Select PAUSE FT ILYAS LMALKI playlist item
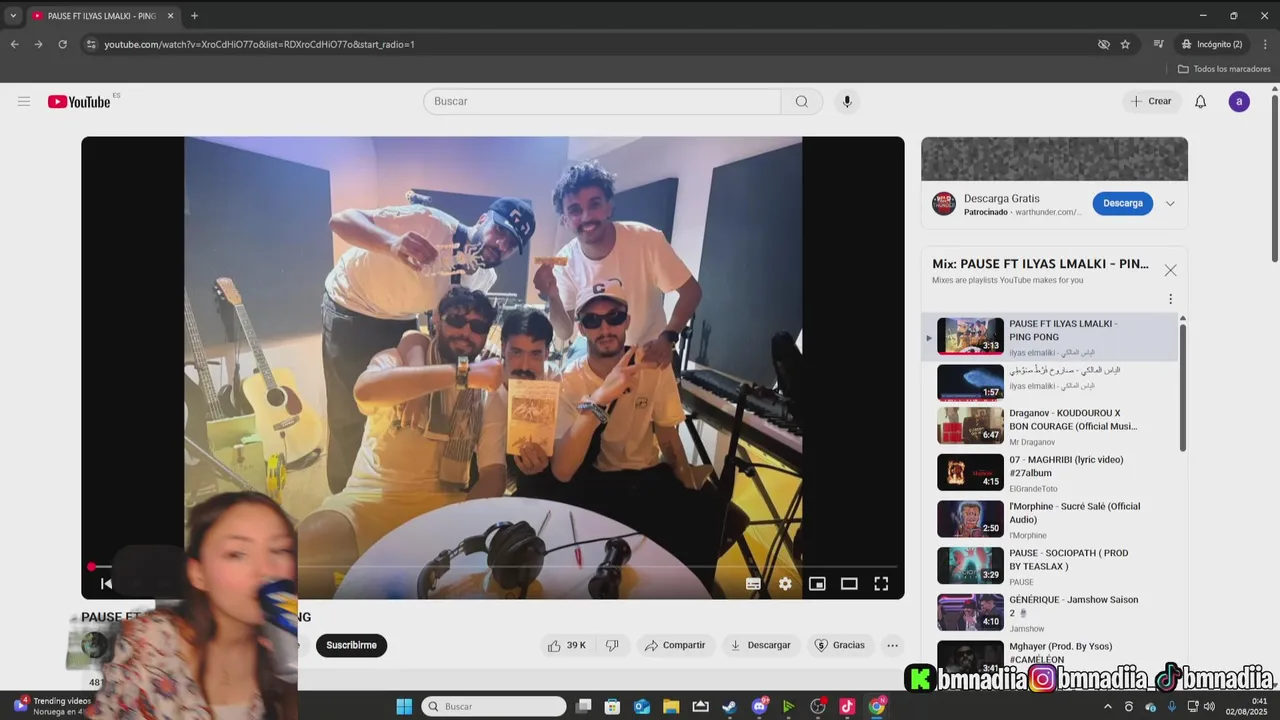The width and height of the screenshot is (1280, 720). (1050, 336)
